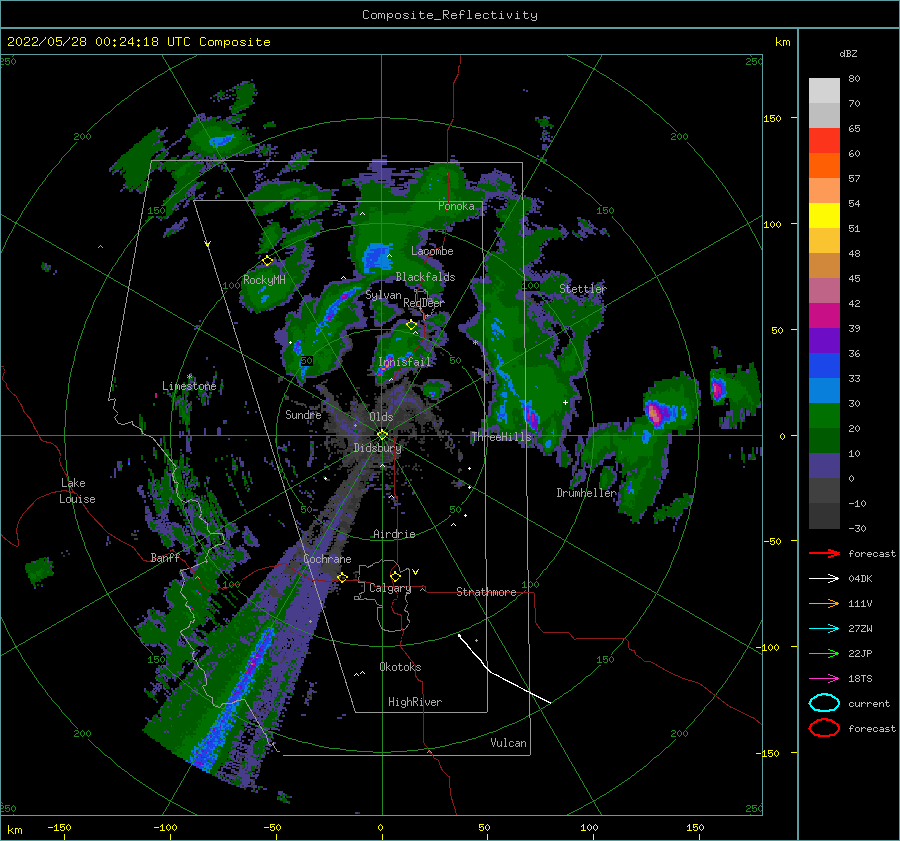900x841 pixels.
Task: Click the yellow diamond marker beside RockyMH
Action: [x=267, y=261]
